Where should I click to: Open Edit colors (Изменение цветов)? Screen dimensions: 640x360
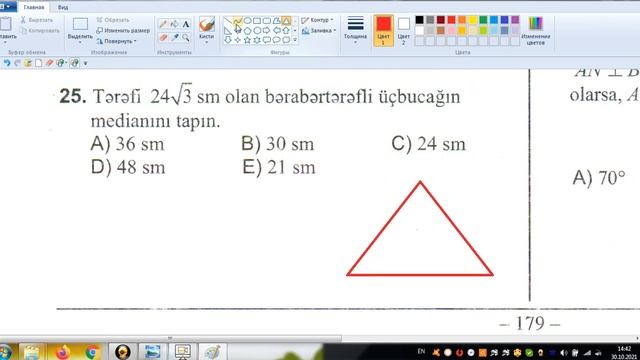coord(536,31)
